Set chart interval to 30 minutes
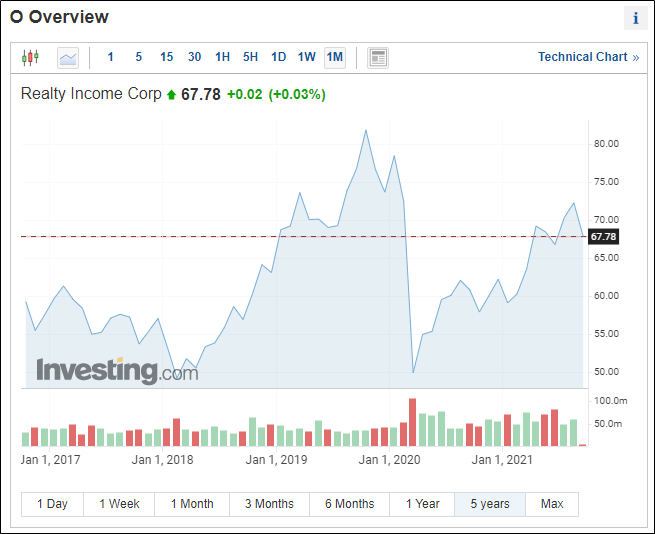The width and height of the screenshot is (655, 534). (194, 57)
